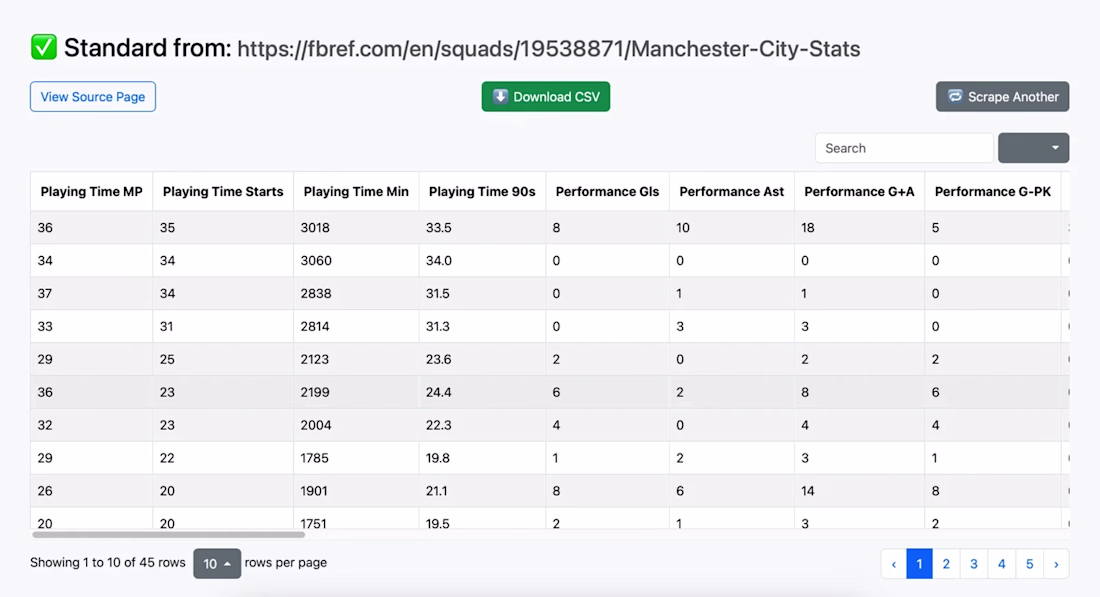
Task: Sort by Playing Time MP column header
Action: click(x=91, y=191)
